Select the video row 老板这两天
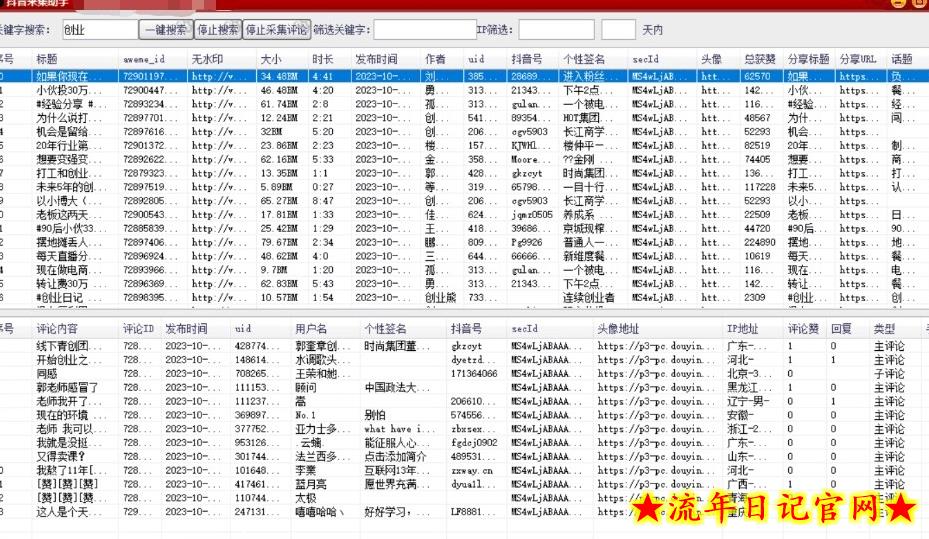The height and width of the screenshot is (539, 929). [462, 214]
